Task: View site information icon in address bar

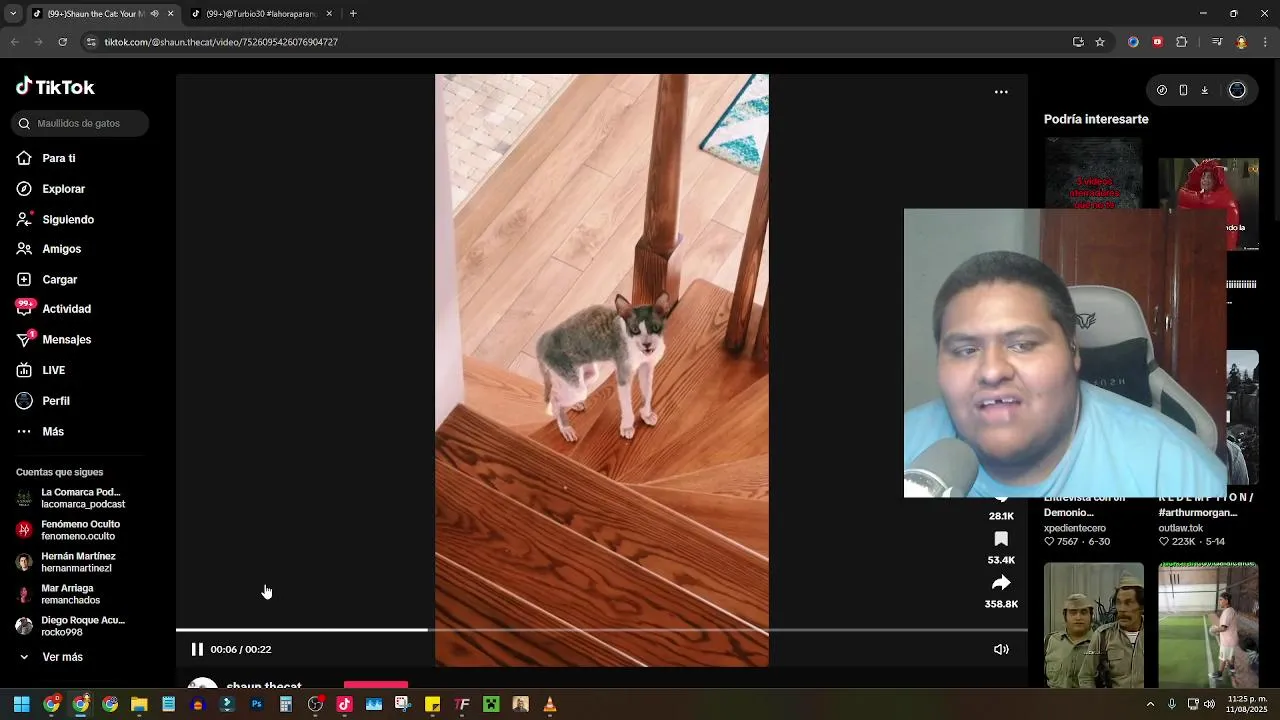Action: pyautogui.click(x=91, y=42)
